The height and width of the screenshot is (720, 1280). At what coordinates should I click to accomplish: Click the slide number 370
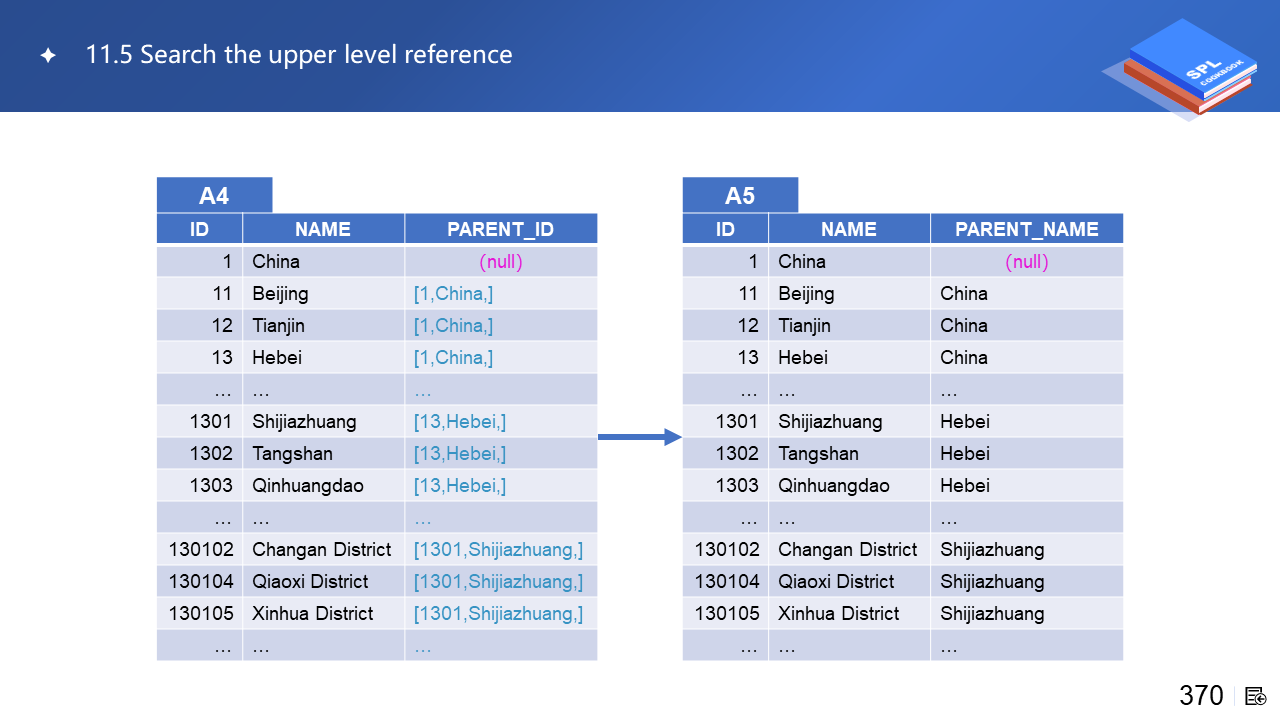pos(1201,696)
